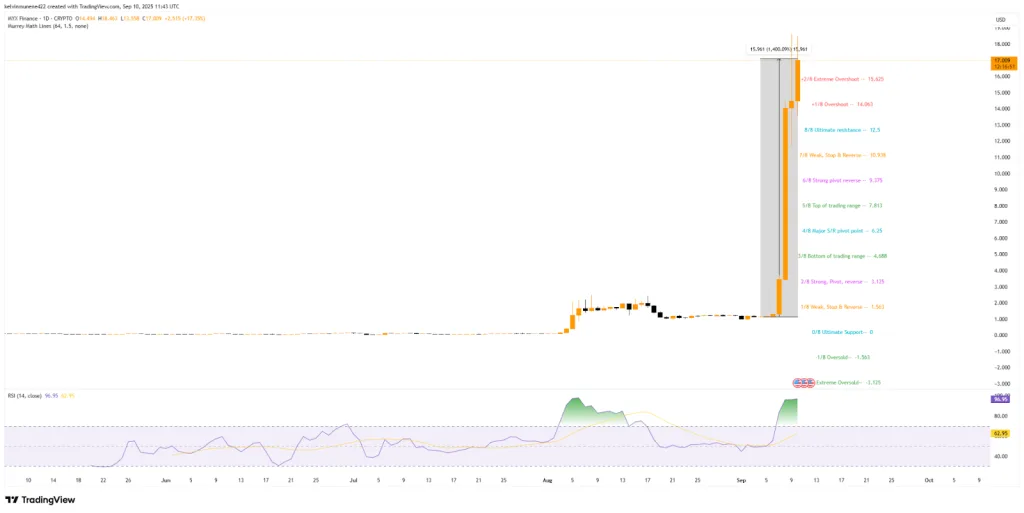Click the US flag event markers
1024x513 pixels.
(x=803, y=382)
